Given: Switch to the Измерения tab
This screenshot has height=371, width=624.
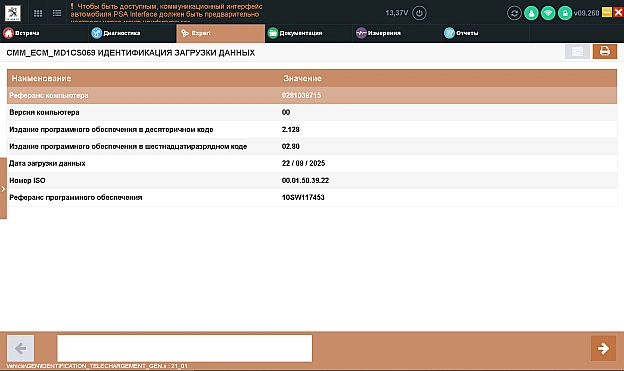Looking at the screenshot, I should click(x=397, y=33).
